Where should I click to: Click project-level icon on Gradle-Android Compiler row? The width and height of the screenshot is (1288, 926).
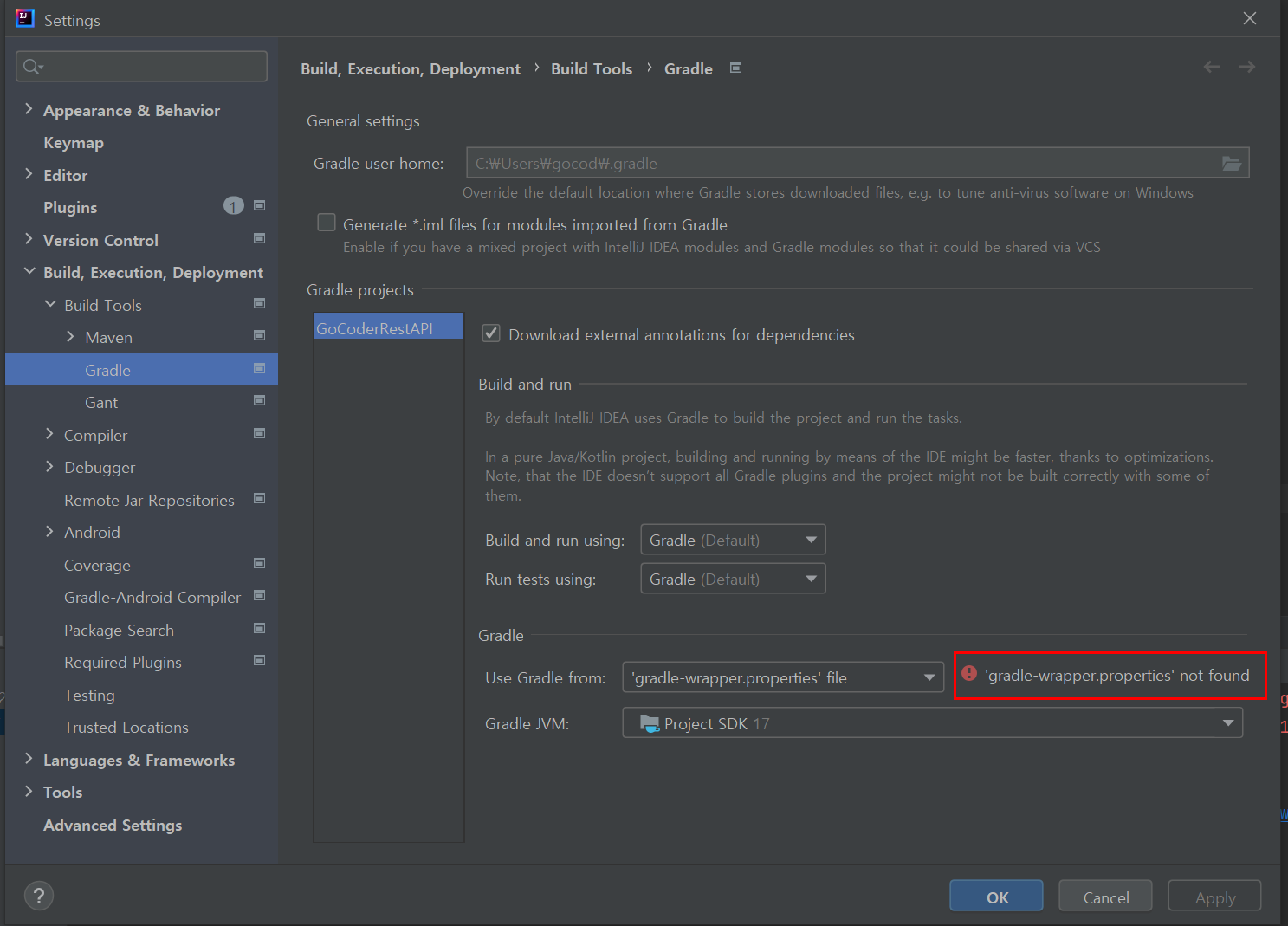(259, 595)
